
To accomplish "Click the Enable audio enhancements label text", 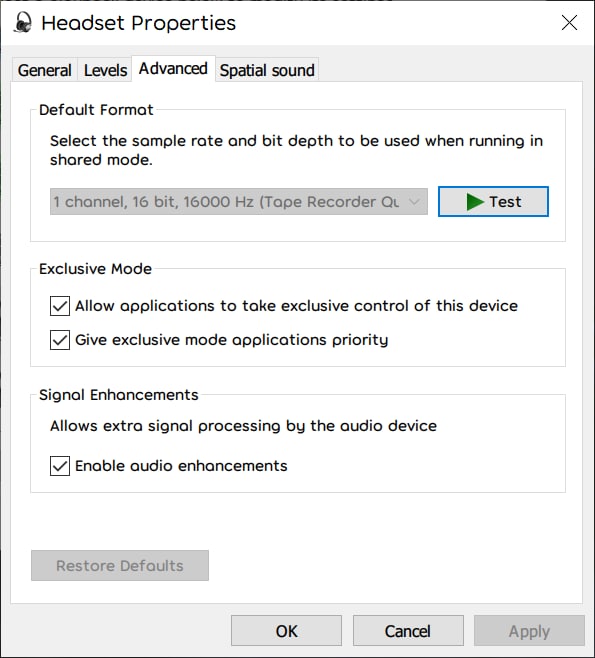I will tap(181, 466).
